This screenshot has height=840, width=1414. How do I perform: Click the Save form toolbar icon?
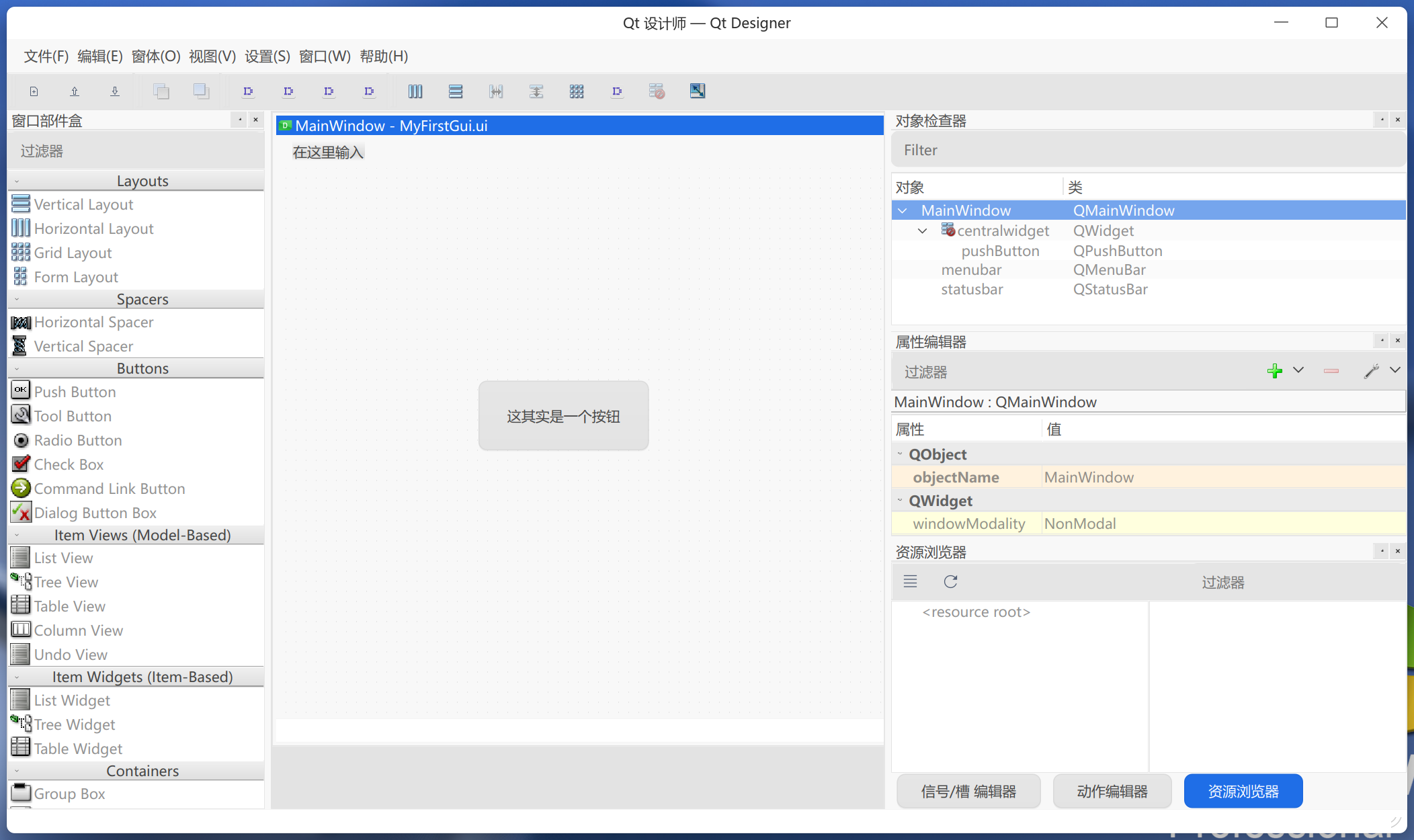click(115, 91)
